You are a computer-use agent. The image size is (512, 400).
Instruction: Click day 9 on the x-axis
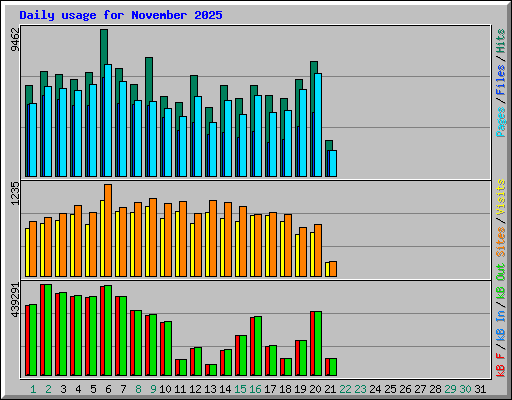[153, 389]
